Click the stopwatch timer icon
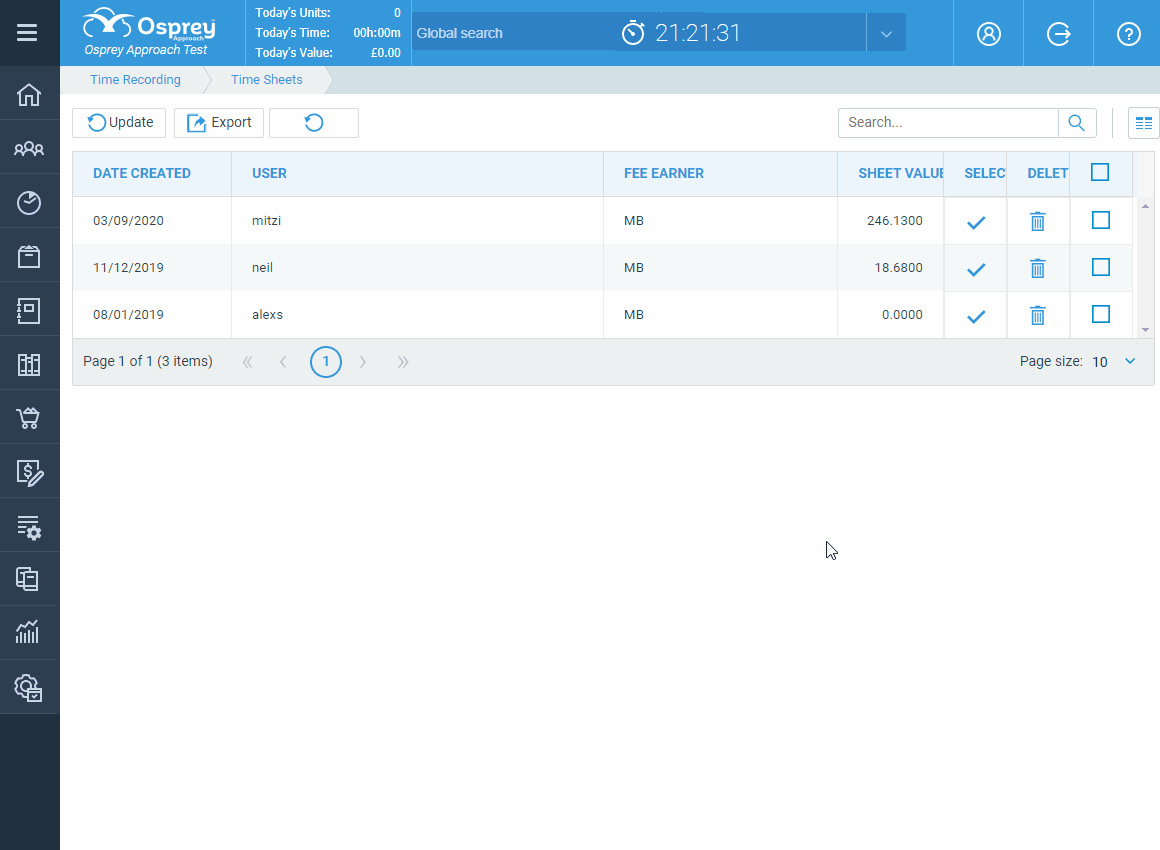 tap(633, 33)
